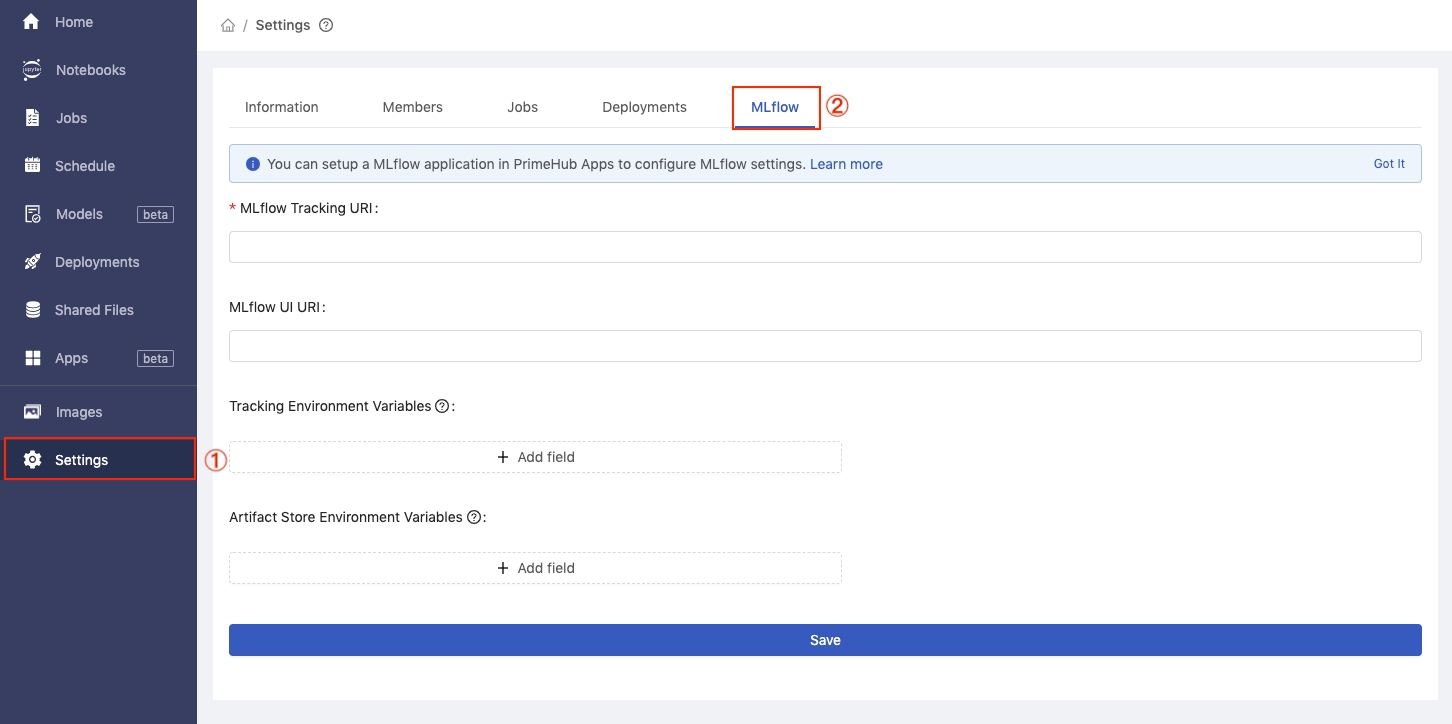Click the 'MLflow Tracking URI' label
Screen dimensions: 1452x724
coord(308,208)
